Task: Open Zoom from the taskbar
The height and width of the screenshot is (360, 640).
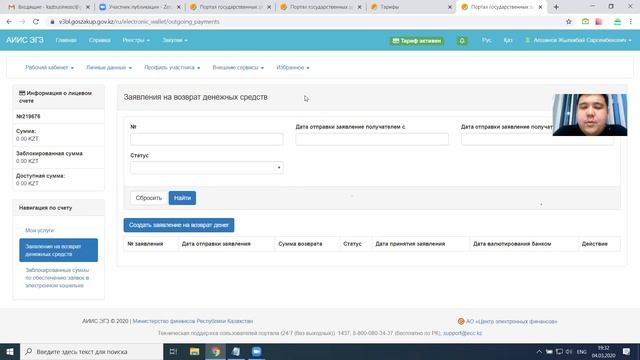Action: coord(256,351)
